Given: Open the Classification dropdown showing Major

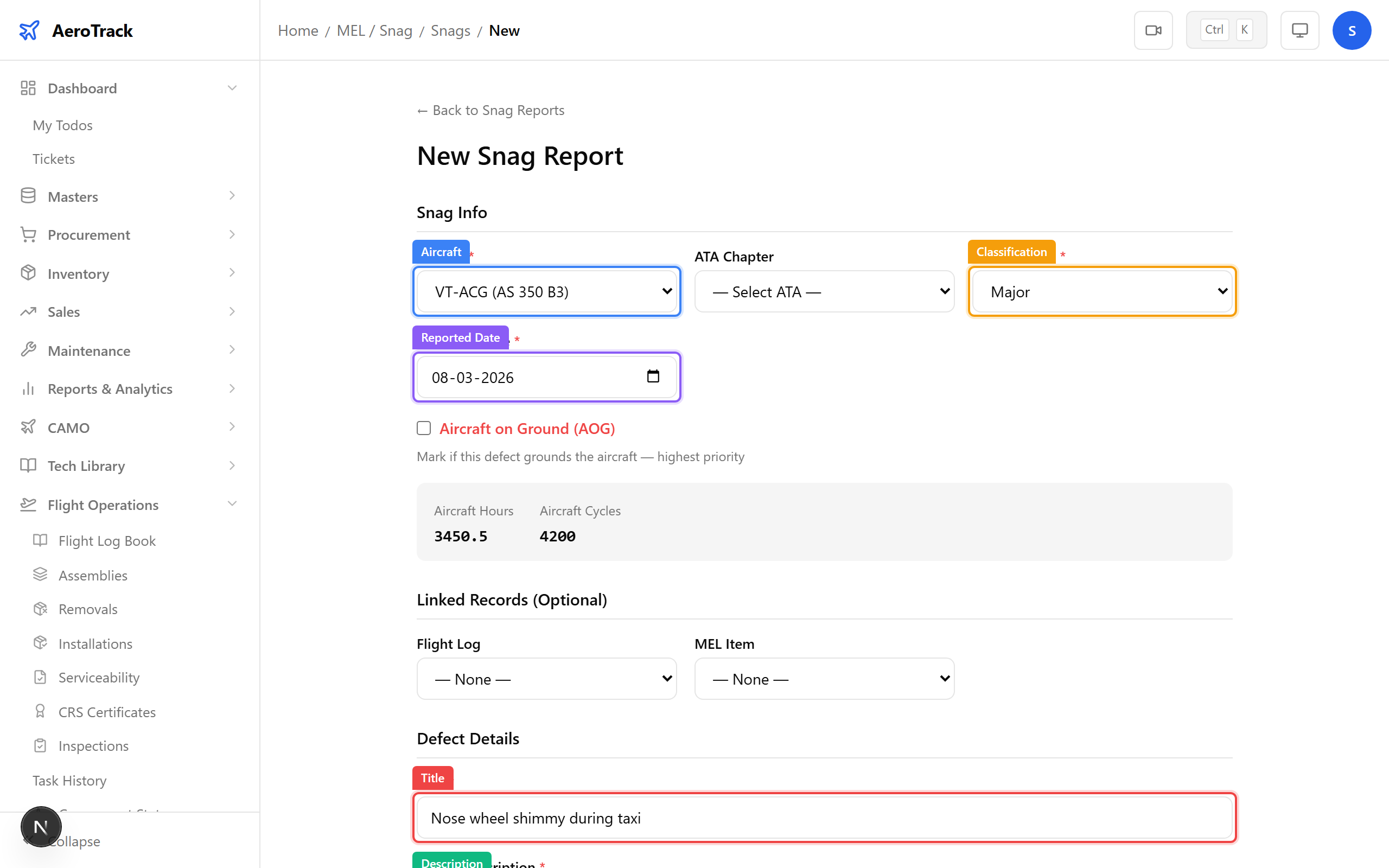Looking at the screenshot, I should coord(1101,291).
